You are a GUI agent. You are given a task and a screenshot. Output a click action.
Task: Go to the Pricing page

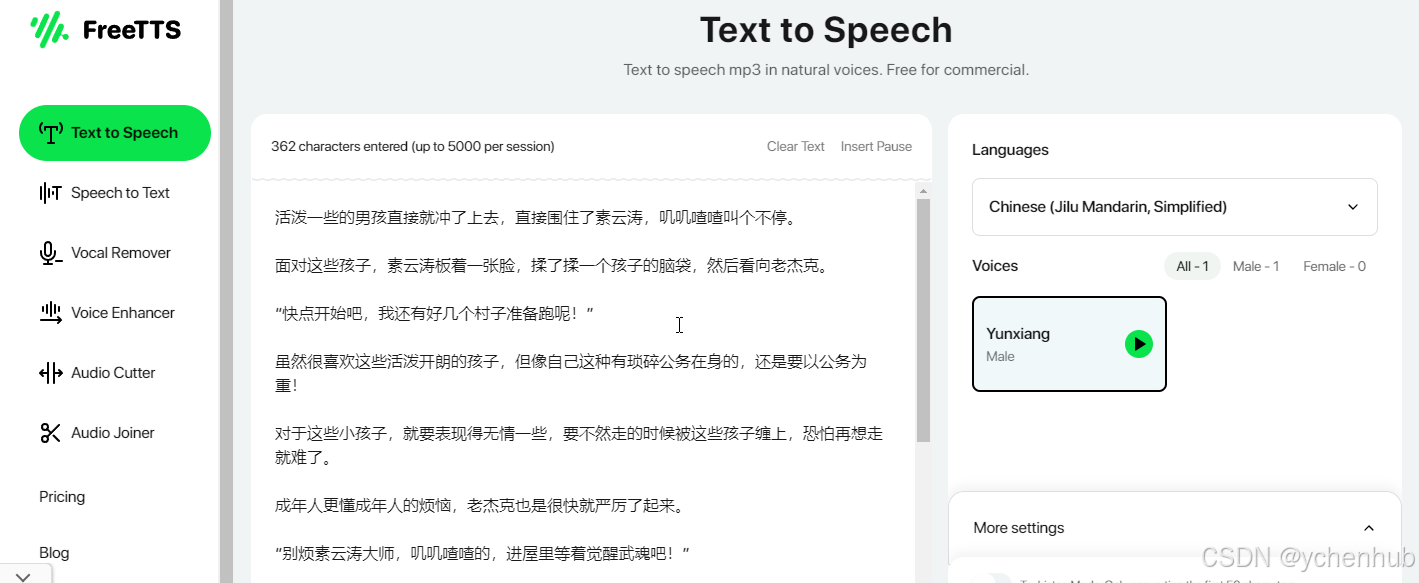point(62,497)
